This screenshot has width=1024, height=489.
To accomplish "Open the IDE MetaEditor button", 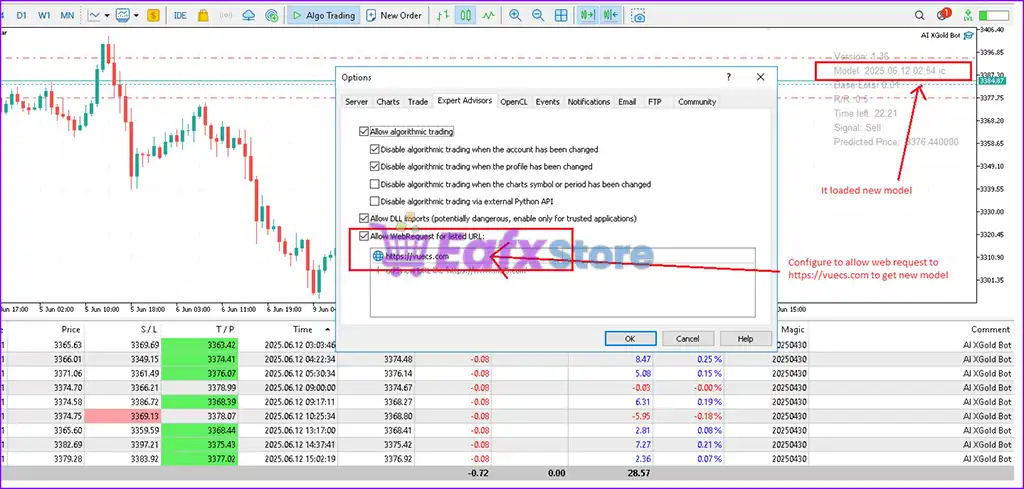I will pos(180,15).
